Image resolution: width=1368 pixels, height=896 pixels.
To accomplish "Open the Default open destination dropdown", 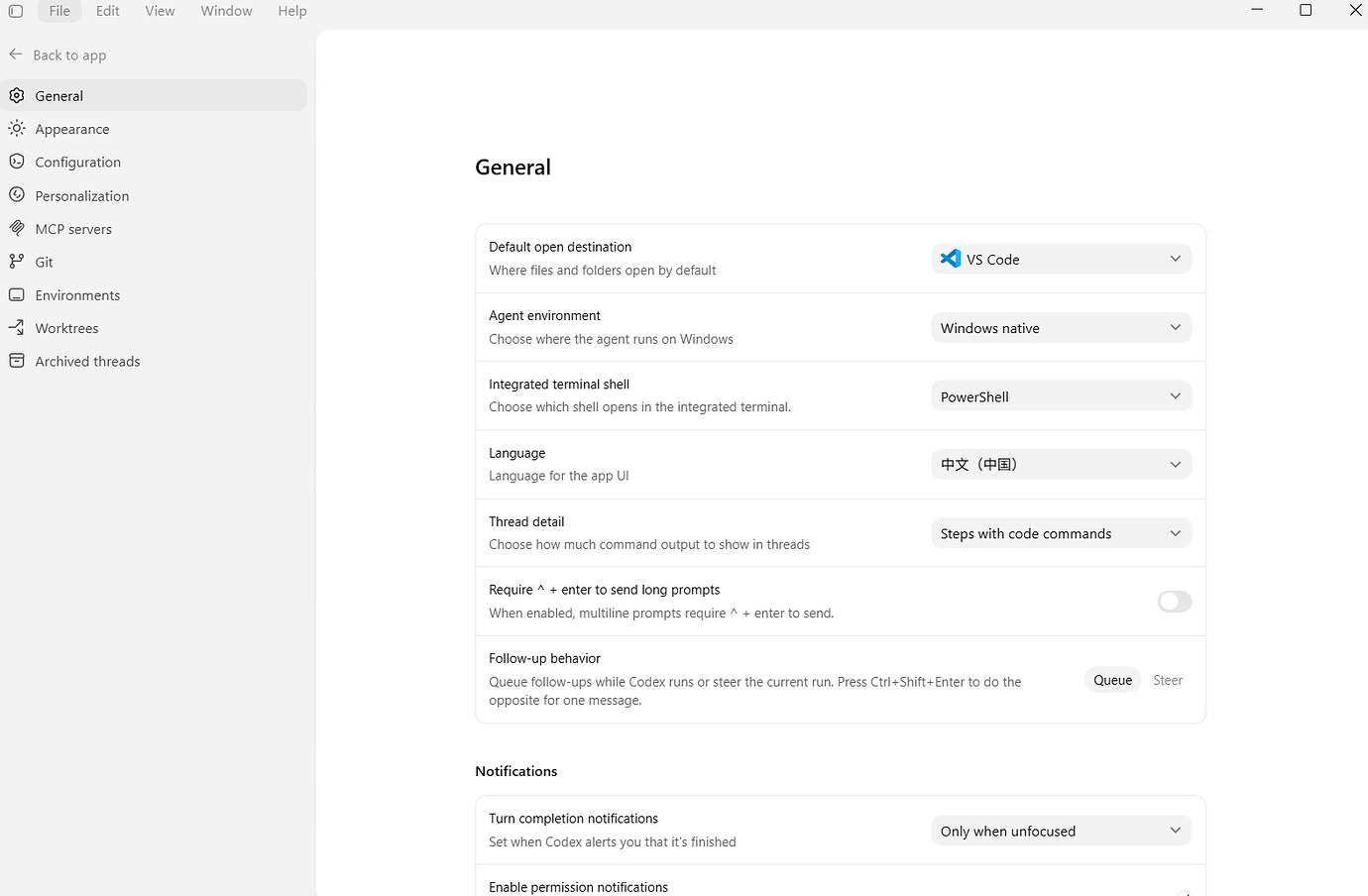I will coord(1061,259).
